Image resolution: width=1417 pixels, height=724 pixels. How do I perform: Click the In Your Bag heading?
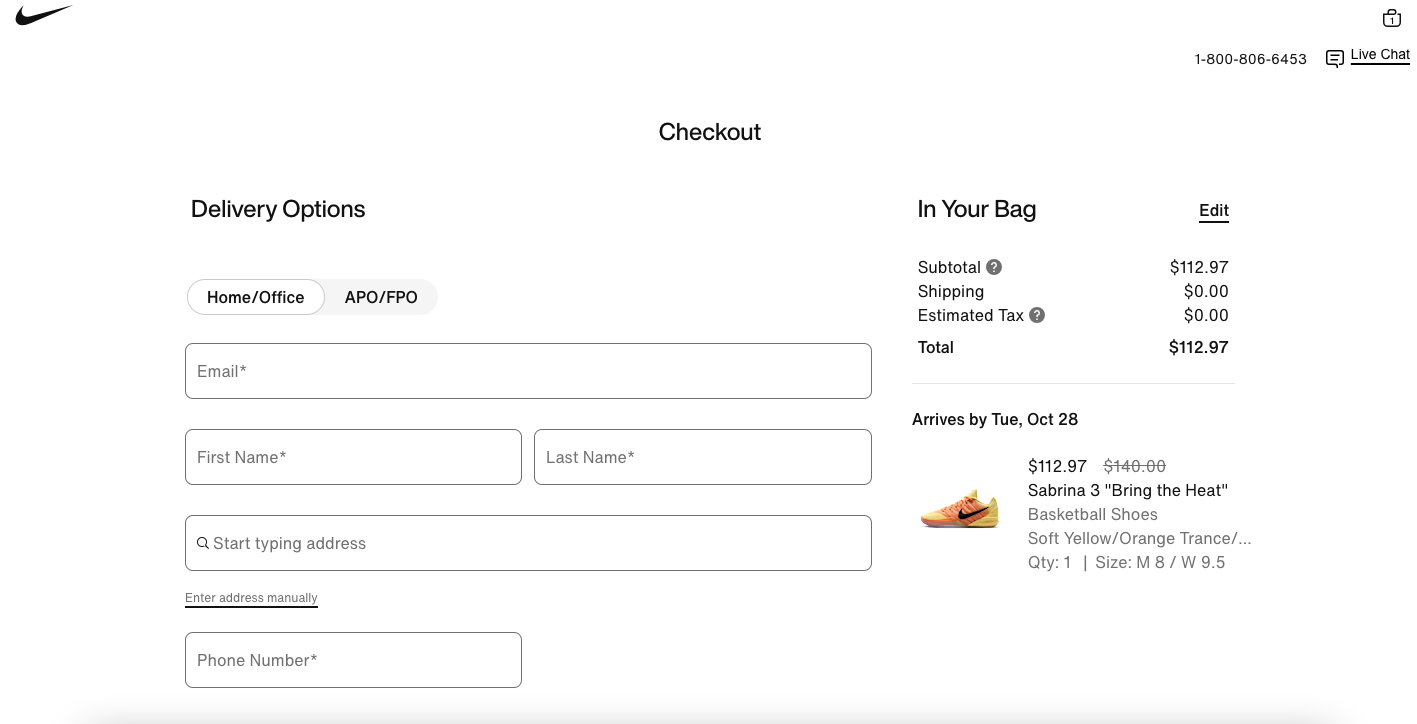point(977,209)
